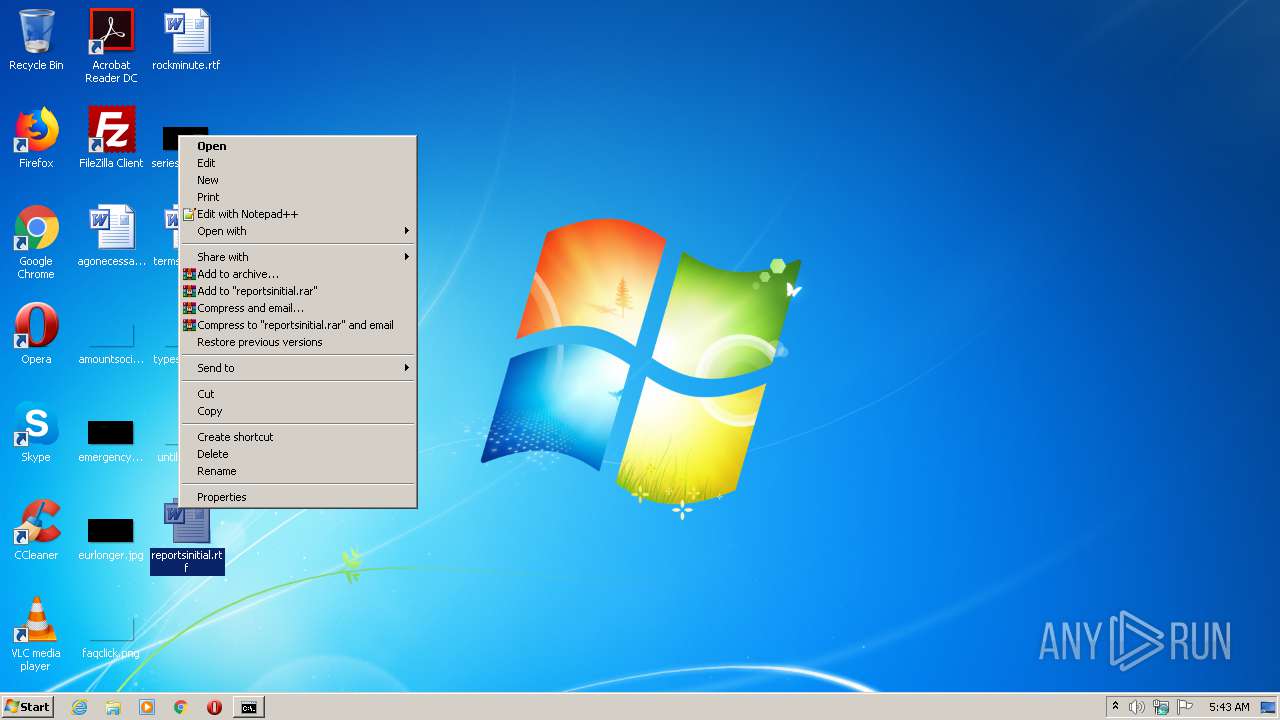Open the volume control in system tray
Screen dimensions: 1280x720
pyautogui.click(x=1137, y=707)
